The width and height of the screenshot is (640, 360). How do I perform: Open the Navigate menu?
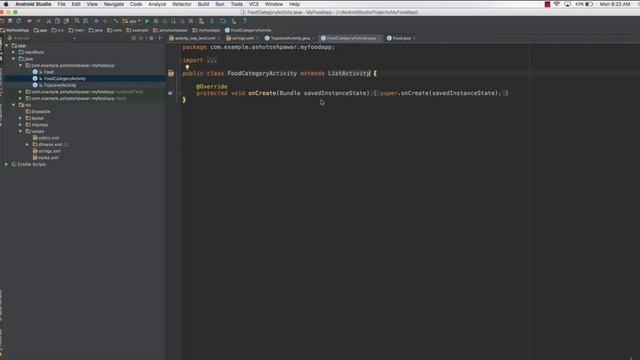[x=113, y=4]
